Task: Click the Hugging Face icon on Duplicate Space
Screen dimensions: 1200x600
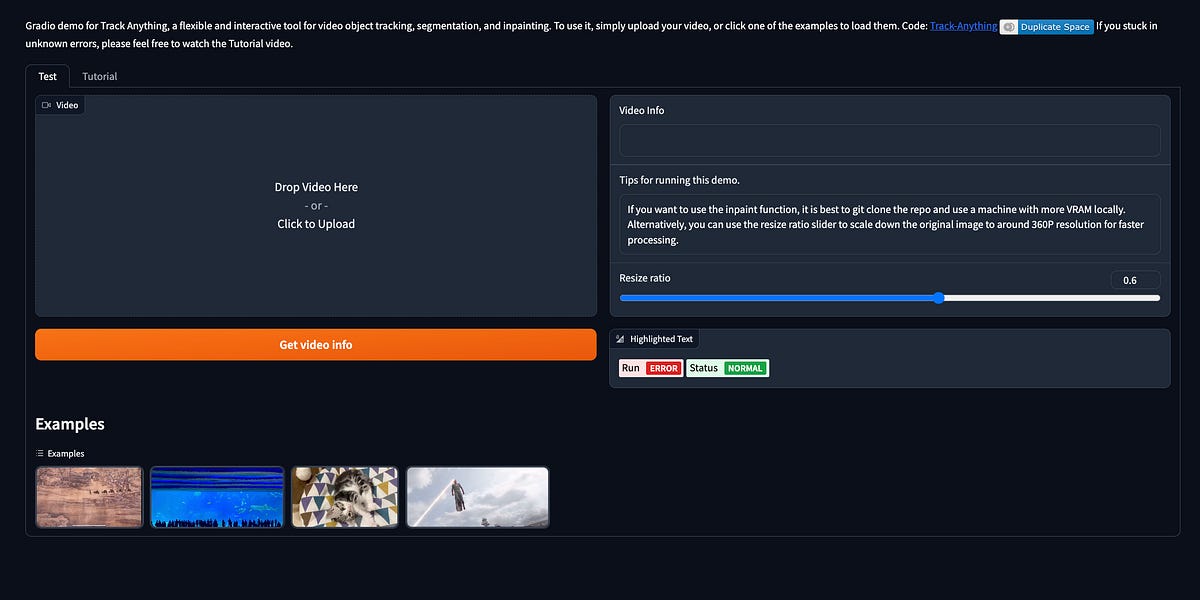Action: (1008, 26)
